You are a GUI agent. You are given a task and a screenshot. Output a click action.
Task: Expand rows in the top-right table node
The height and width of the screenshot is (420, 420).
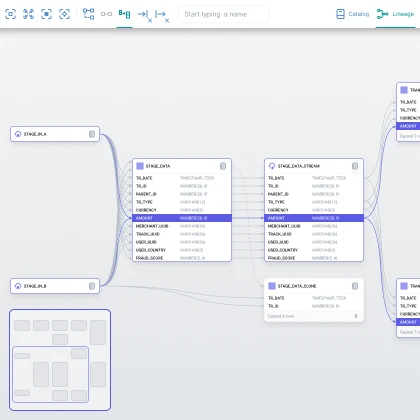pos(408,136)
